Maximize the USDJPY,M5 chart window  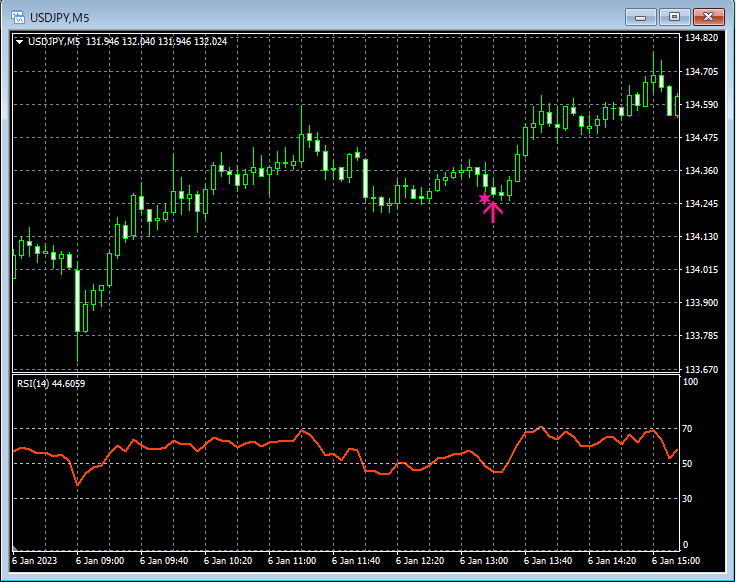[x=674, y=16]
